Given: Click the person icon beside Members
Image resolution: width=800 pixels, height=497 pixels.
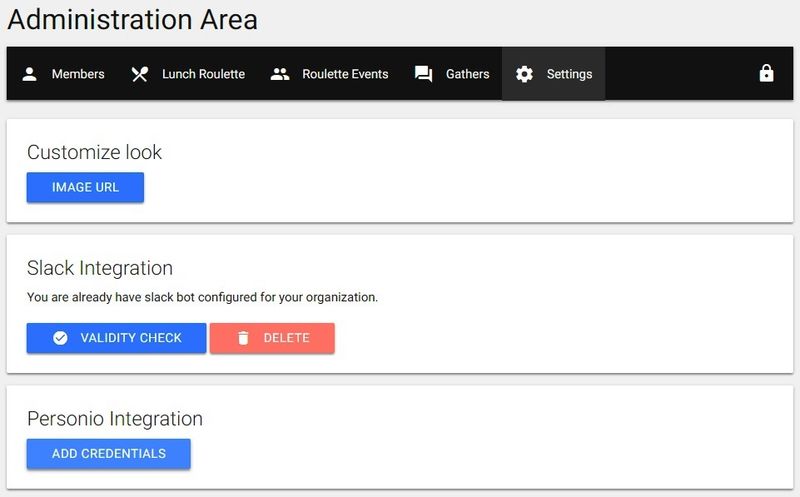Looking at the screenshot, I should (x=30, y=74).
